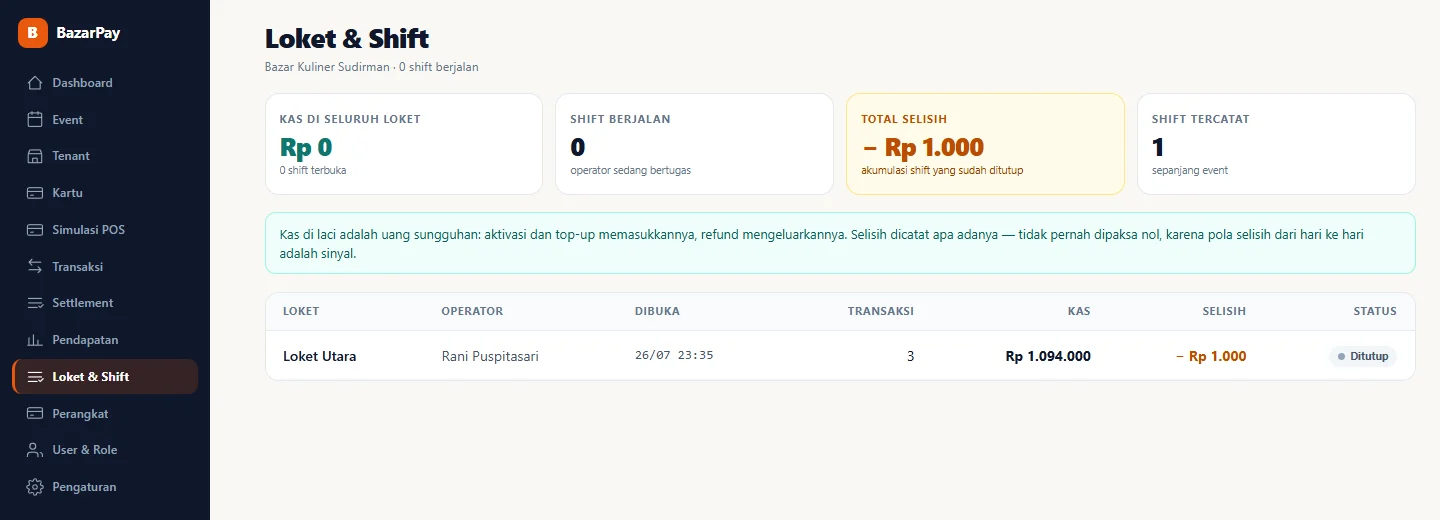
Task: Open the Transaksi page
Action: pos(105,267)
